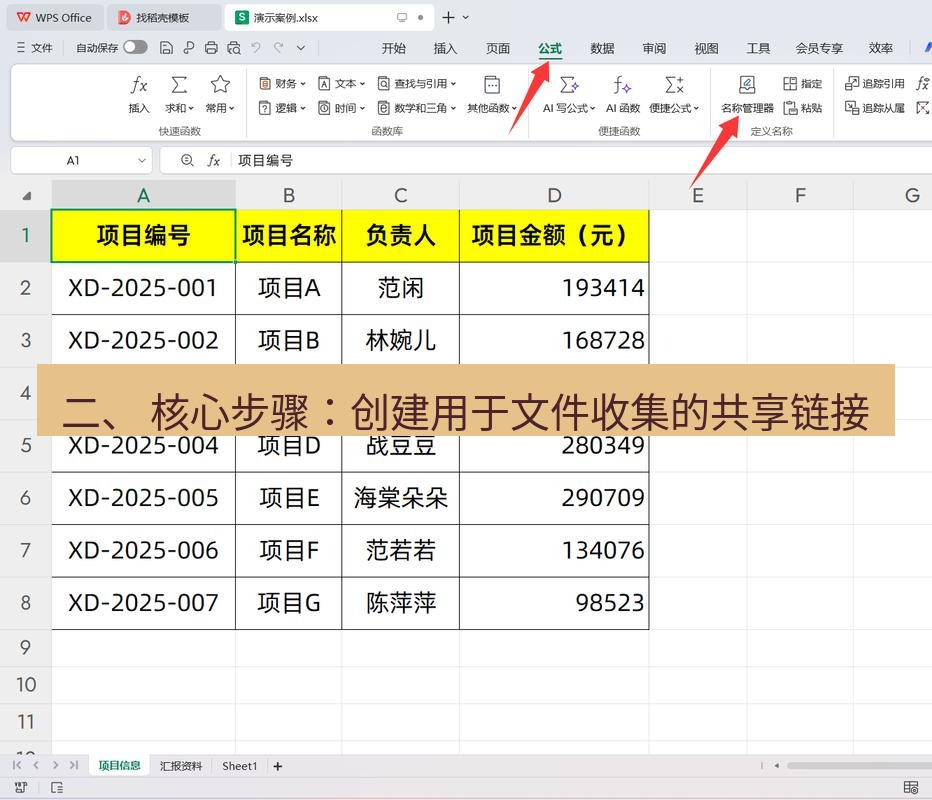Toggle the 自动保存 auto-save switch
The height and width of the screenshot is (800, 932).
point(136,48)
